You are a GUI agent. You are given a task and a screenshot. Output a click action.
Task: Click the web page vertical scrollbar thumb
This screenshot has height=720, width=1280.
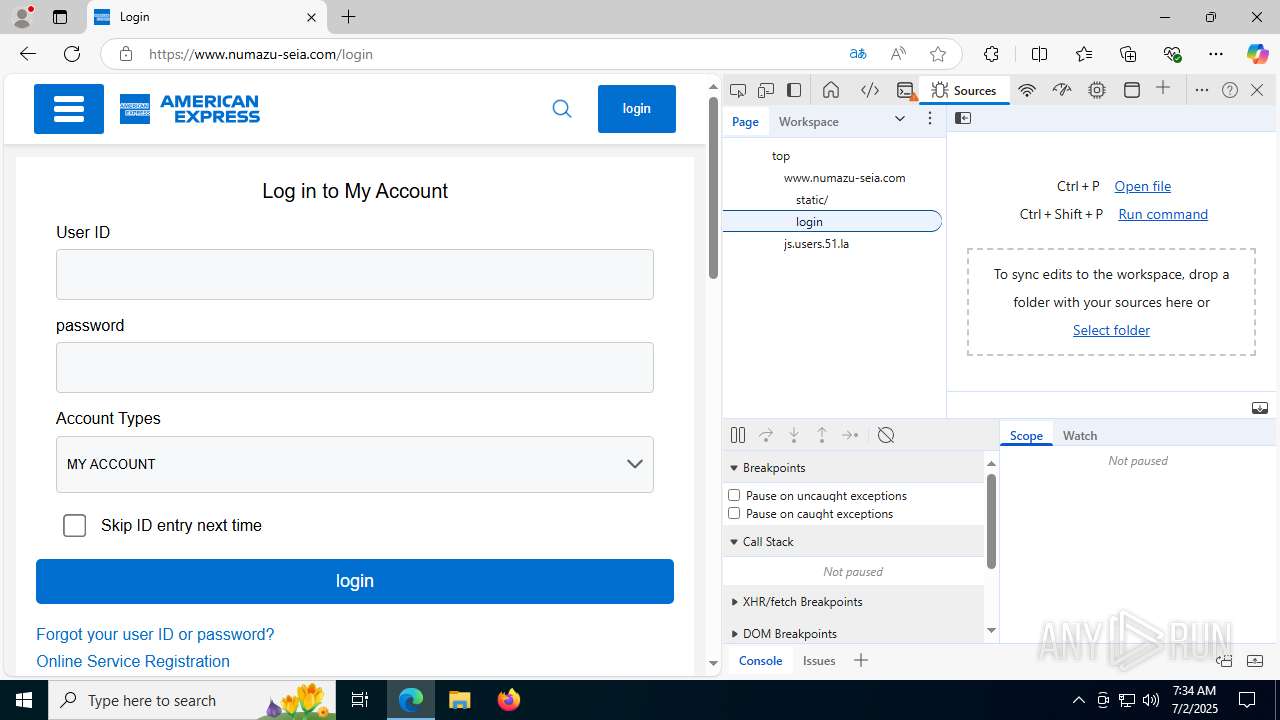tap(713, 188)
